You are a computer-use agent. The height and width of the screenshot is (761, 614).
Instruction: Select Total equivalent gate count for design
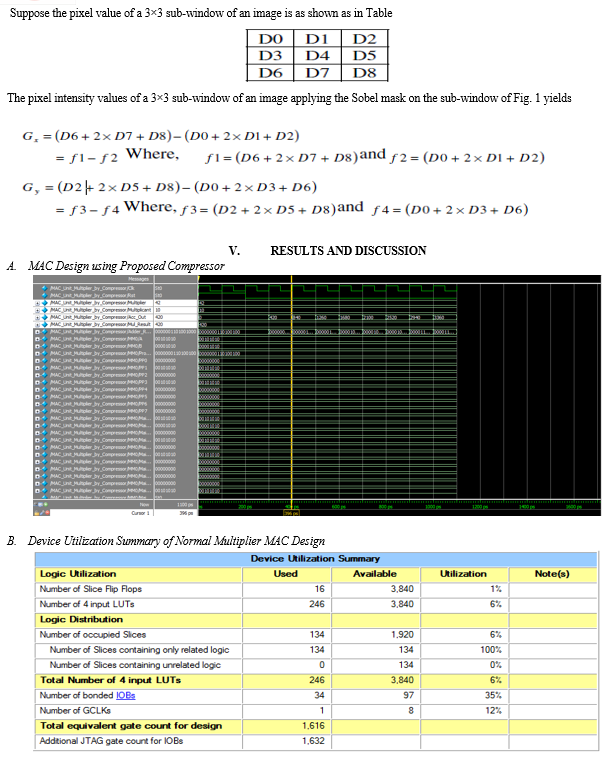[x=131, y=726]
